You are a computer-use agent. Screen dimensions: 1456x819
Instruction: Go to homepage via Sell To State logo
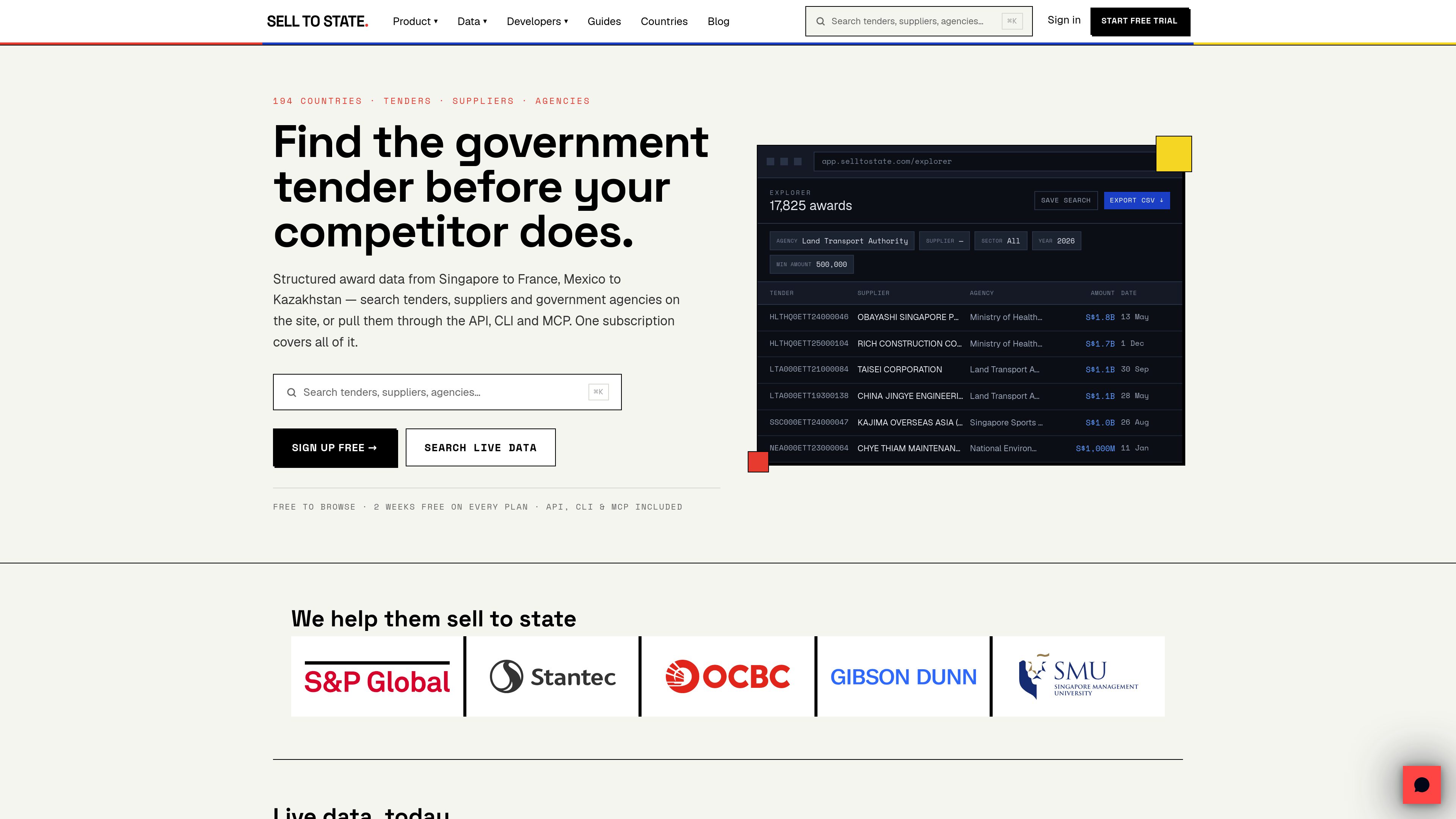(317, 22)
